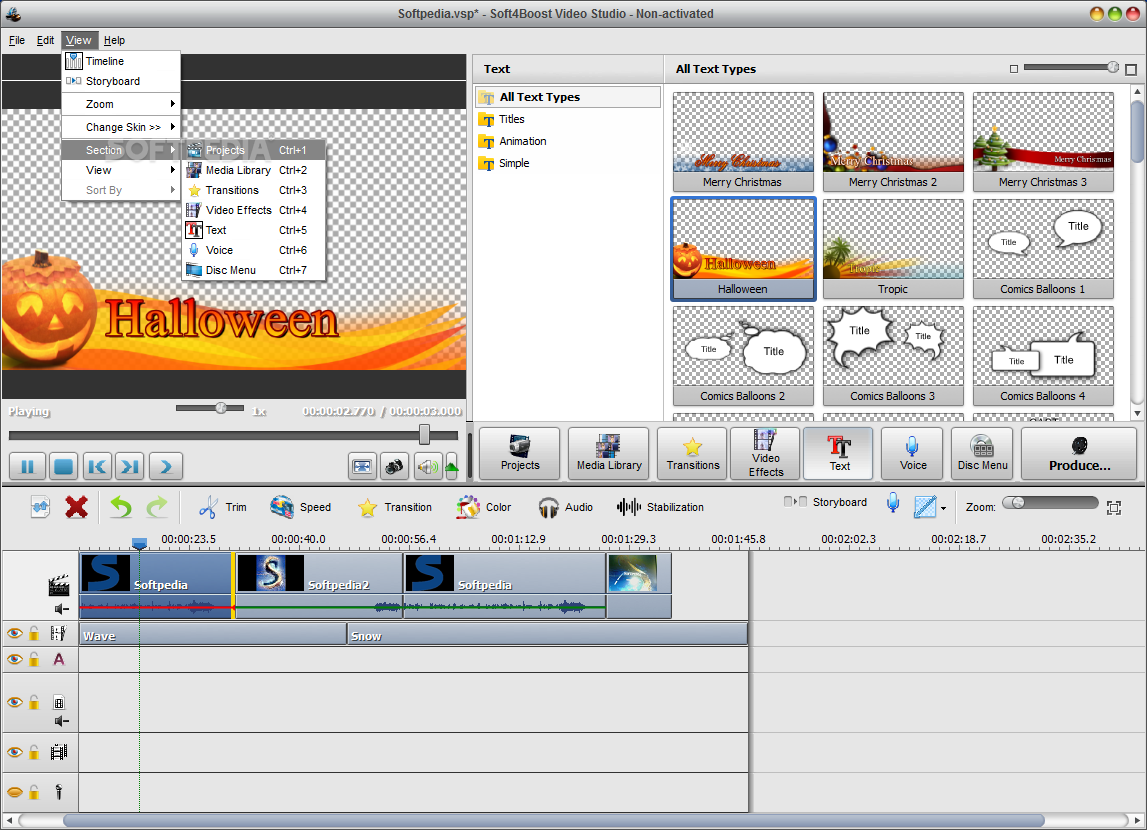Open the Media Library section button
The height and width of the screenshot is (830, 1147).
[609, 453]
